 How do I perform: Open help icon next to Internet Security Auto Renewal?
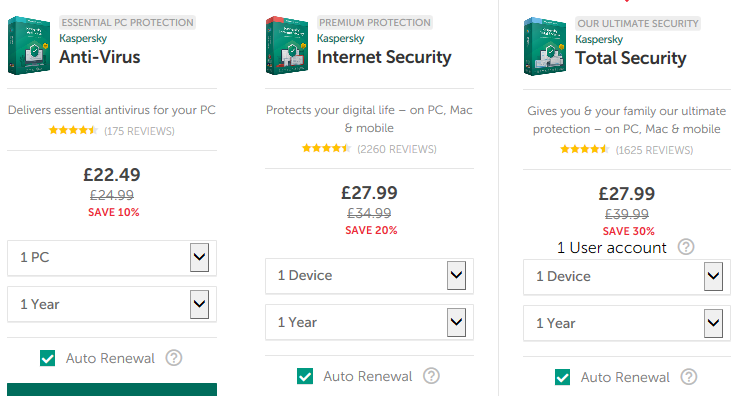point(431,376)
